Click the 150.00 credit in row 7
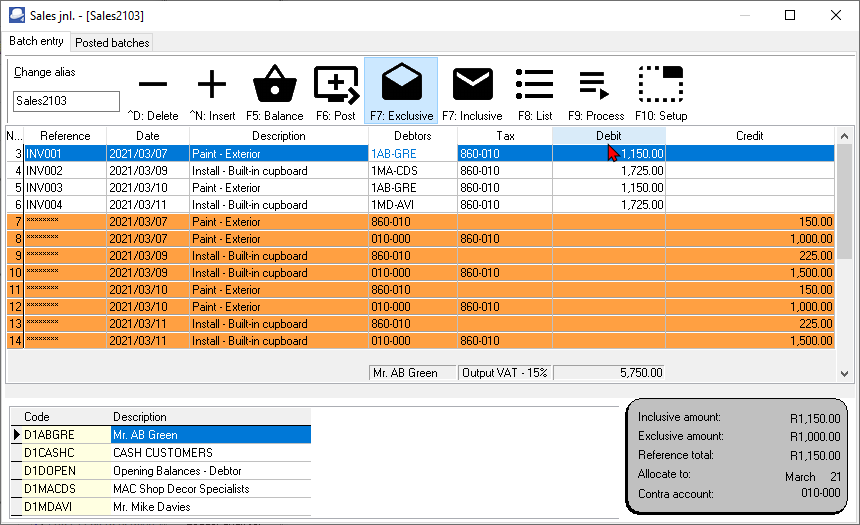Screen dimensions: 860x525 750,222
